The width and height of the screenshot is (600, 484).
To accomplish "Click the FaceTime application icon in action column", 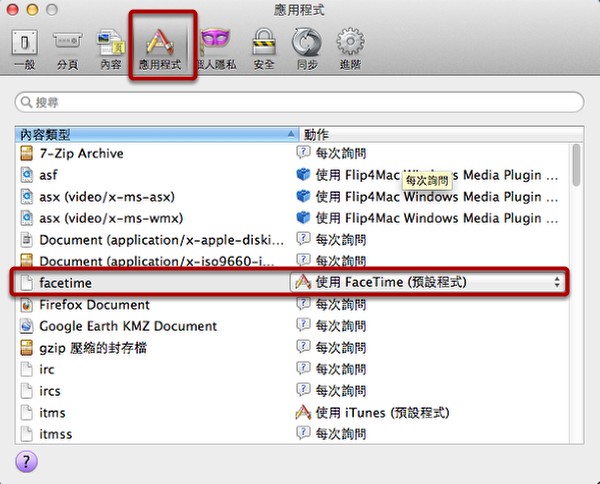I will tap(303, 282).
